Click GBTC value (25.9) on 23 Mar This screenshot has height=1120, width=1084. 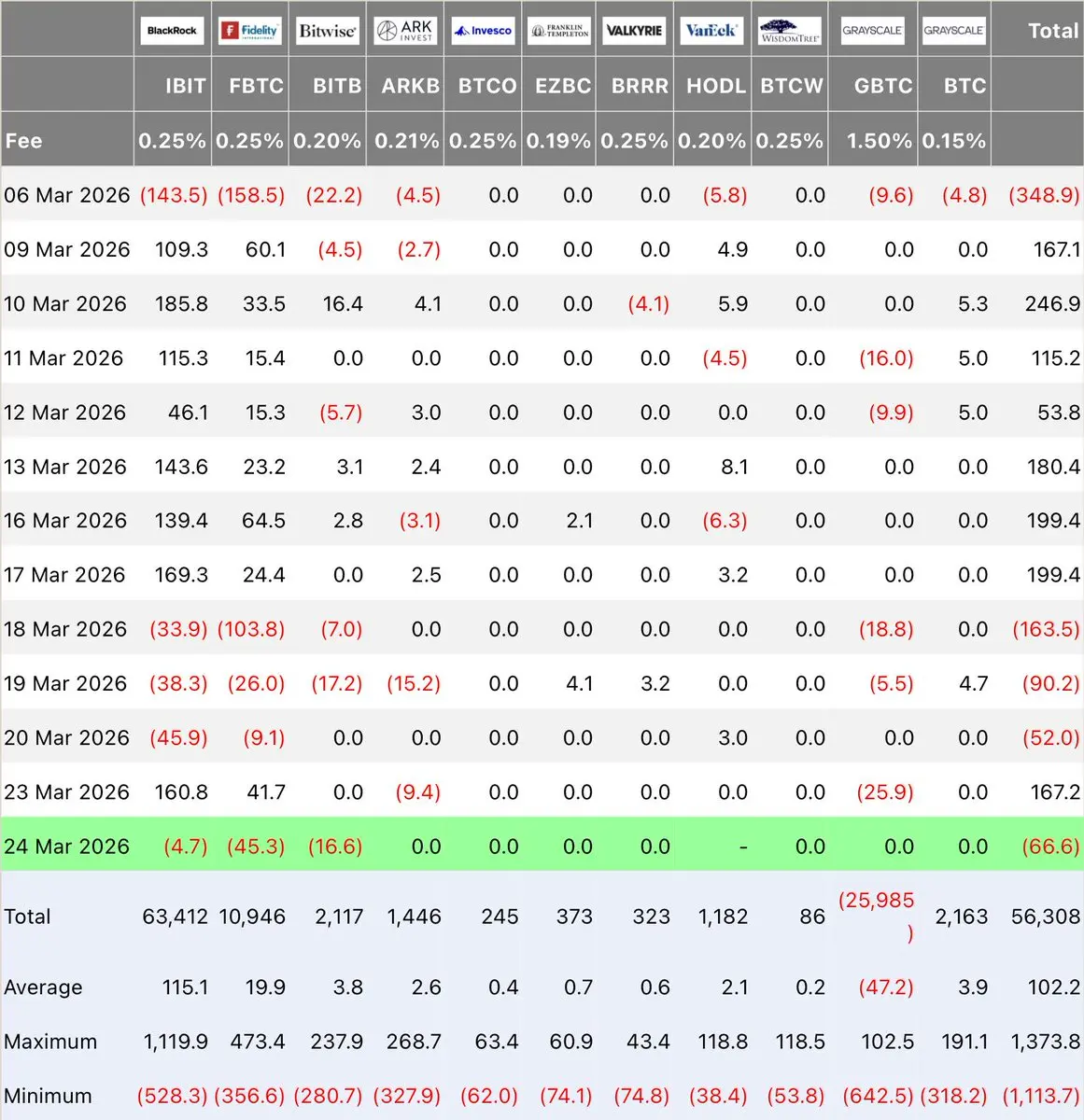pos(885,791)
